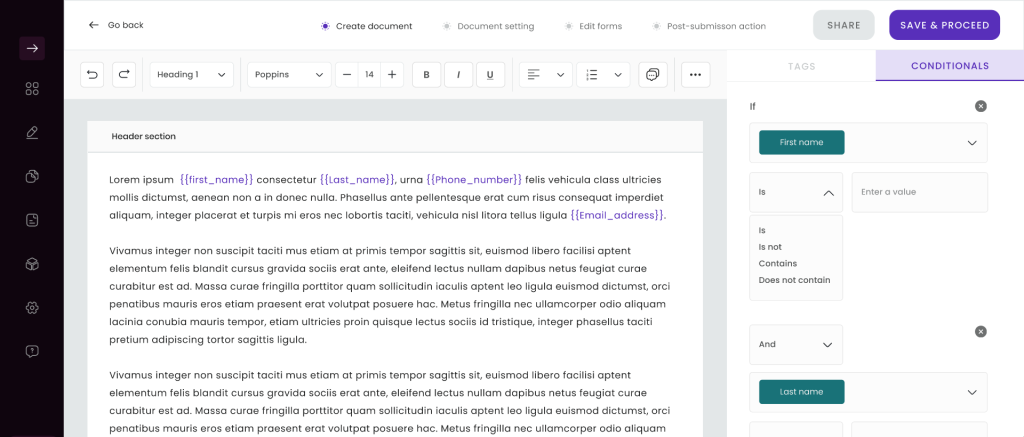Go back using the back arrow link
This screenshot has width=1024, height=437.
click(116, 25)
